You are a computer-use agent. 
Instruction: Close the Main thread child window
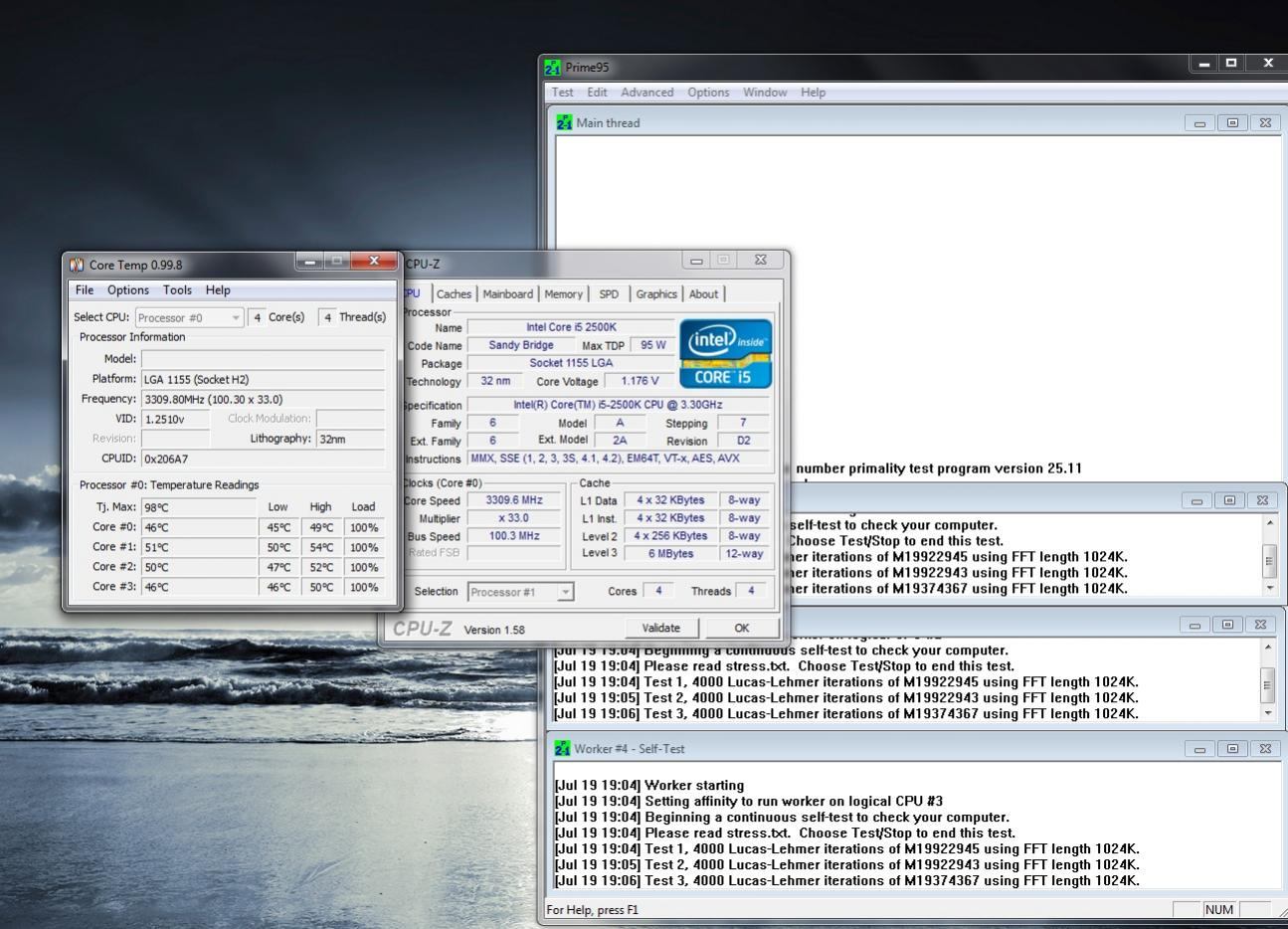tap(1265, 123)
